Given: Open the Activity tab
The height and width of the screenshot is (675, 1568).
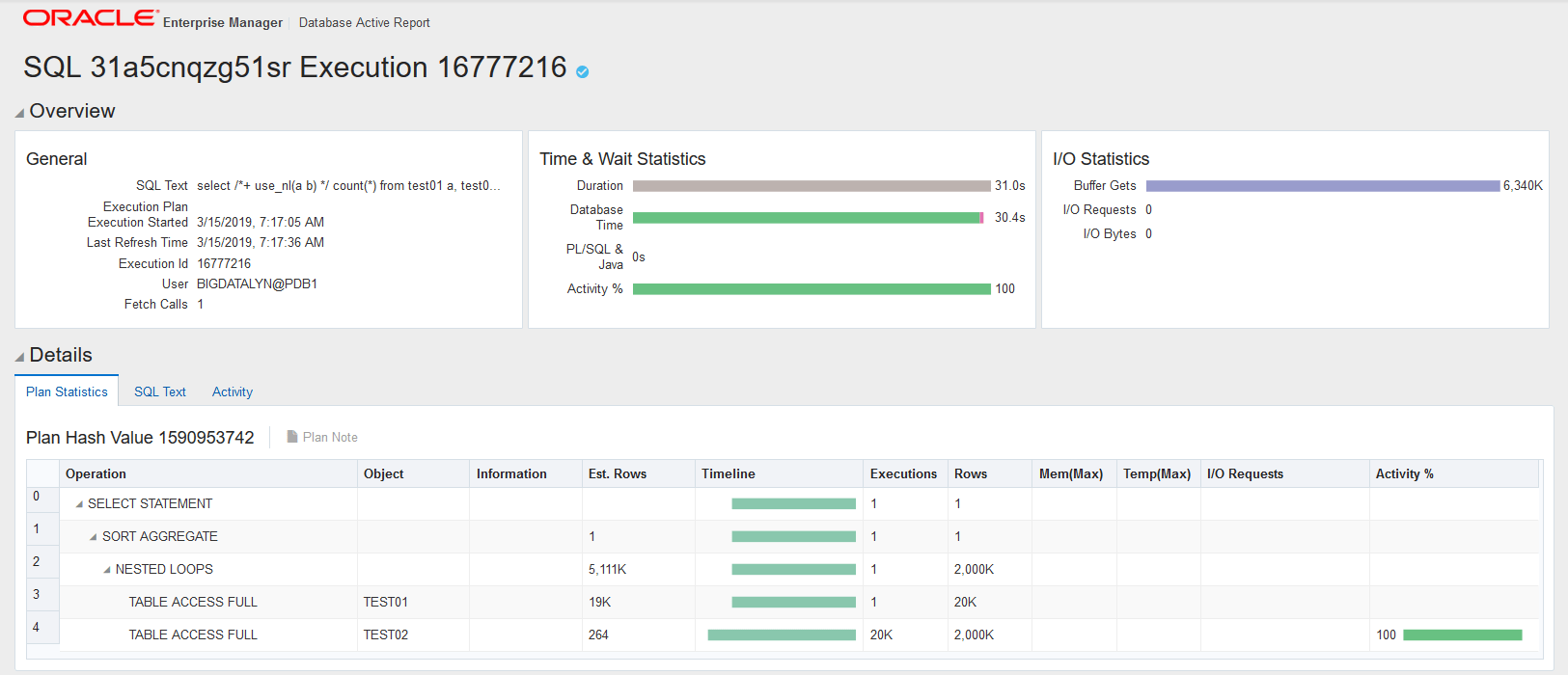Looking at the screenshot, I should (233, 391).
